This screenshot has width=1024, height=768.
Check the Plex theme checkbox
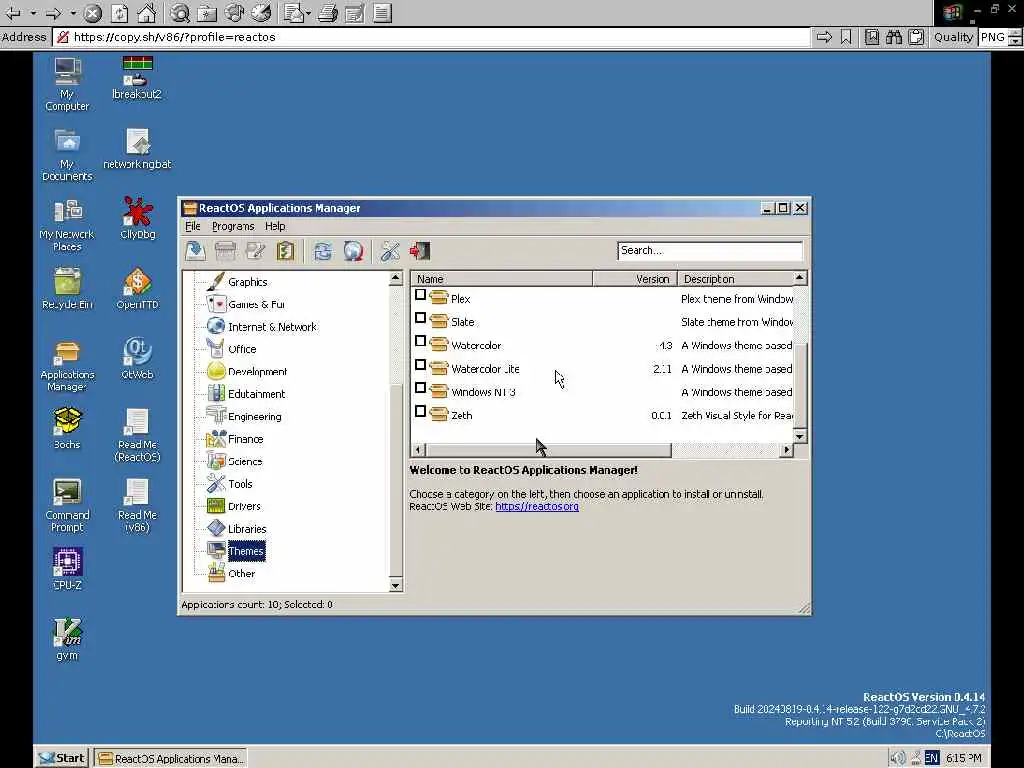pos(421,295)
